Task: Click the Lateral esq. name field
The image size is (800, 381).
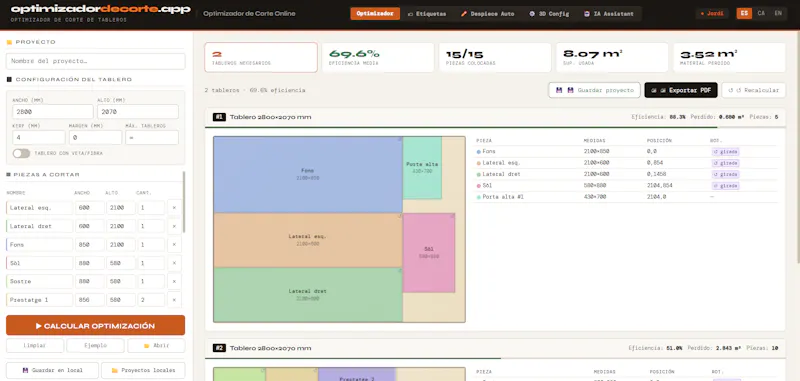Action: tap(40, 208)
